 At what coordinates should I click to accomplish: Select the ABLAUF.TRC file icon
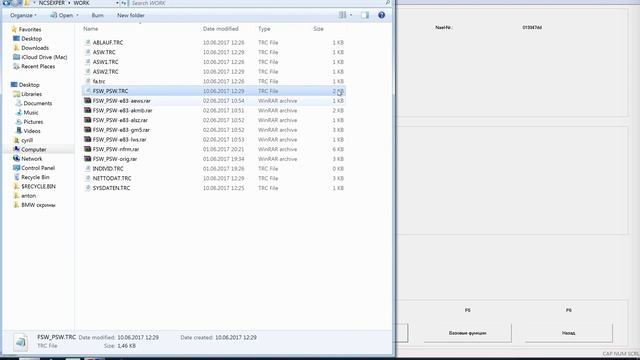tap(87, 42)
